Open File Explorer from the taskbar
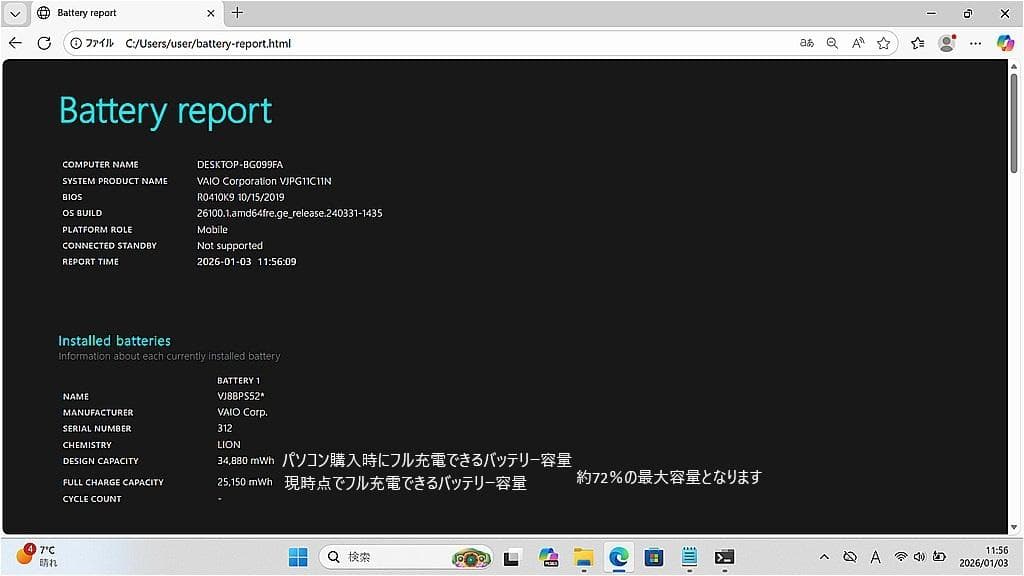Viewport: 1024px width, 576px height. (583, 557)
